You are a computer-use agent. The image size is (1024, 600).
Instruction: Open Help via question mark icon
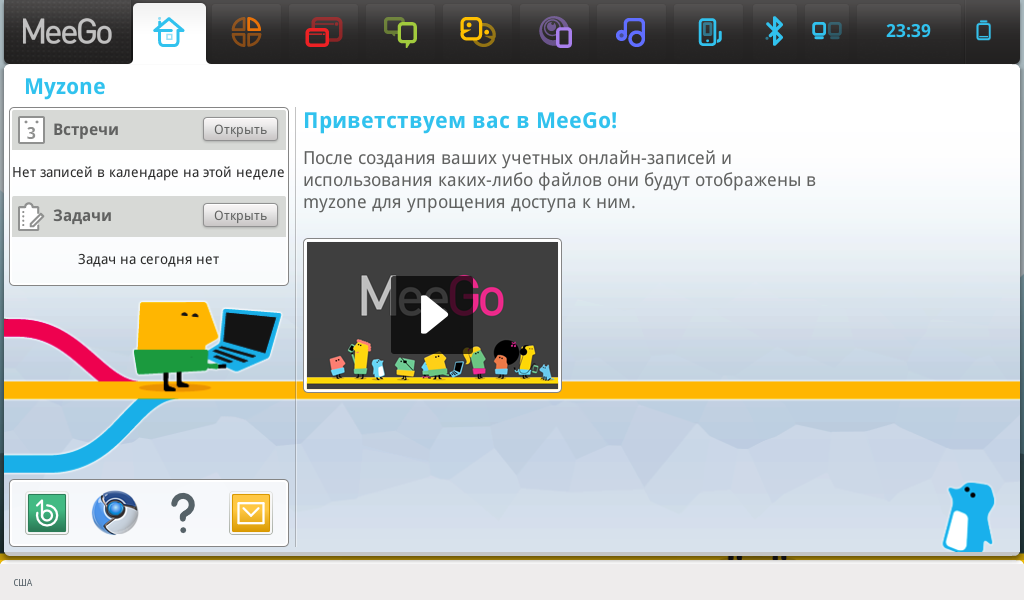(x=182, y=514)
